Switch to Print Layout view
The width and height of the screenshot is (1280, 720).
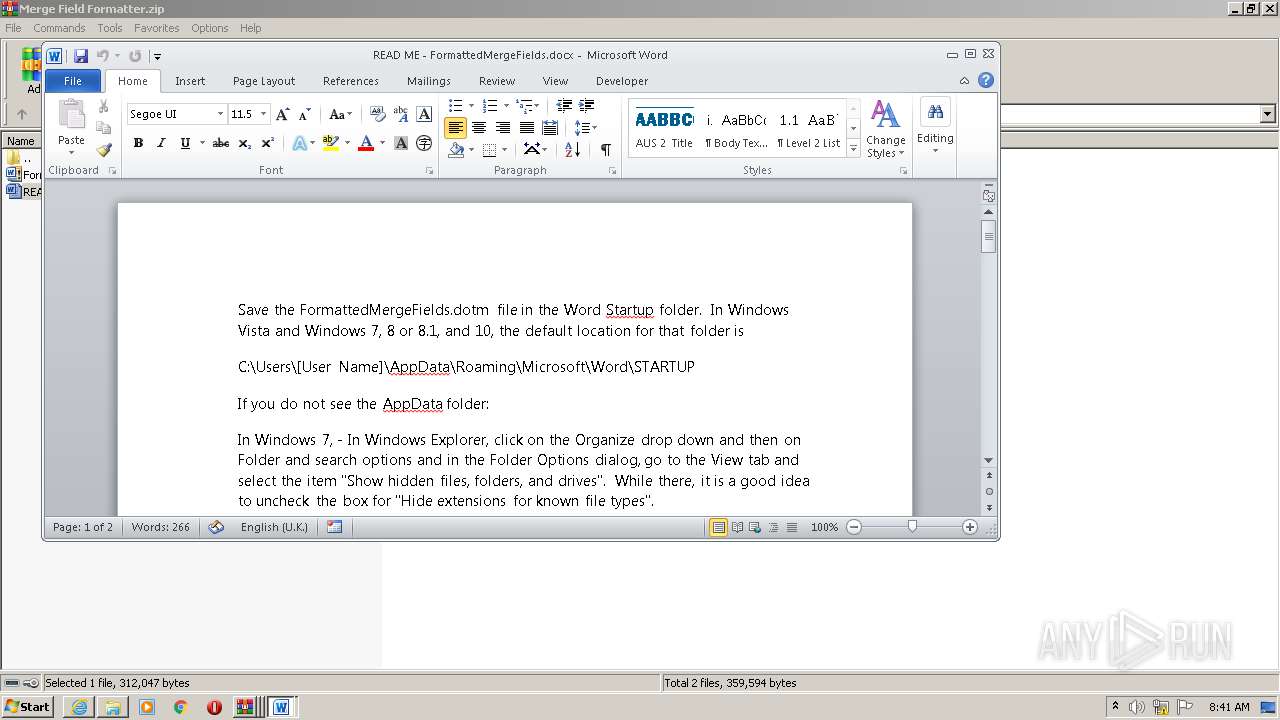click(x=718, y=527)
